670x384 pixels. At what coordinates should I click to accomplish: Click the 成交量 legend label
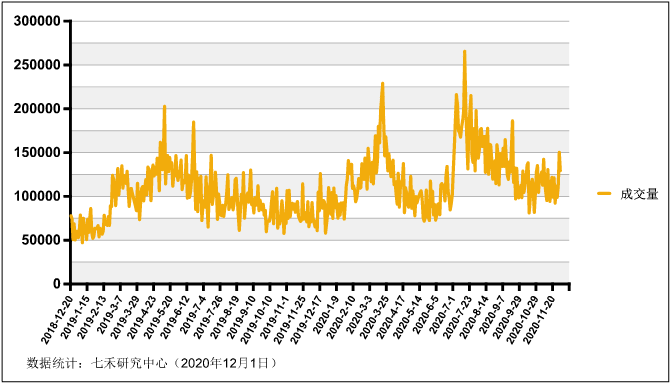[639, 194]
